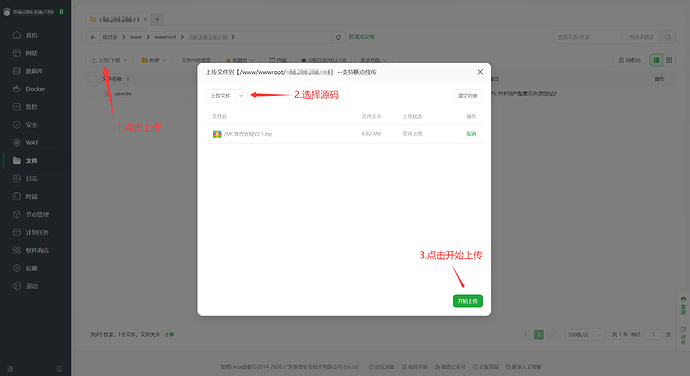The height and width of the screenshot is (376, 690).
Task: Click the 使用手册 footer link
Action: [415, 367]
